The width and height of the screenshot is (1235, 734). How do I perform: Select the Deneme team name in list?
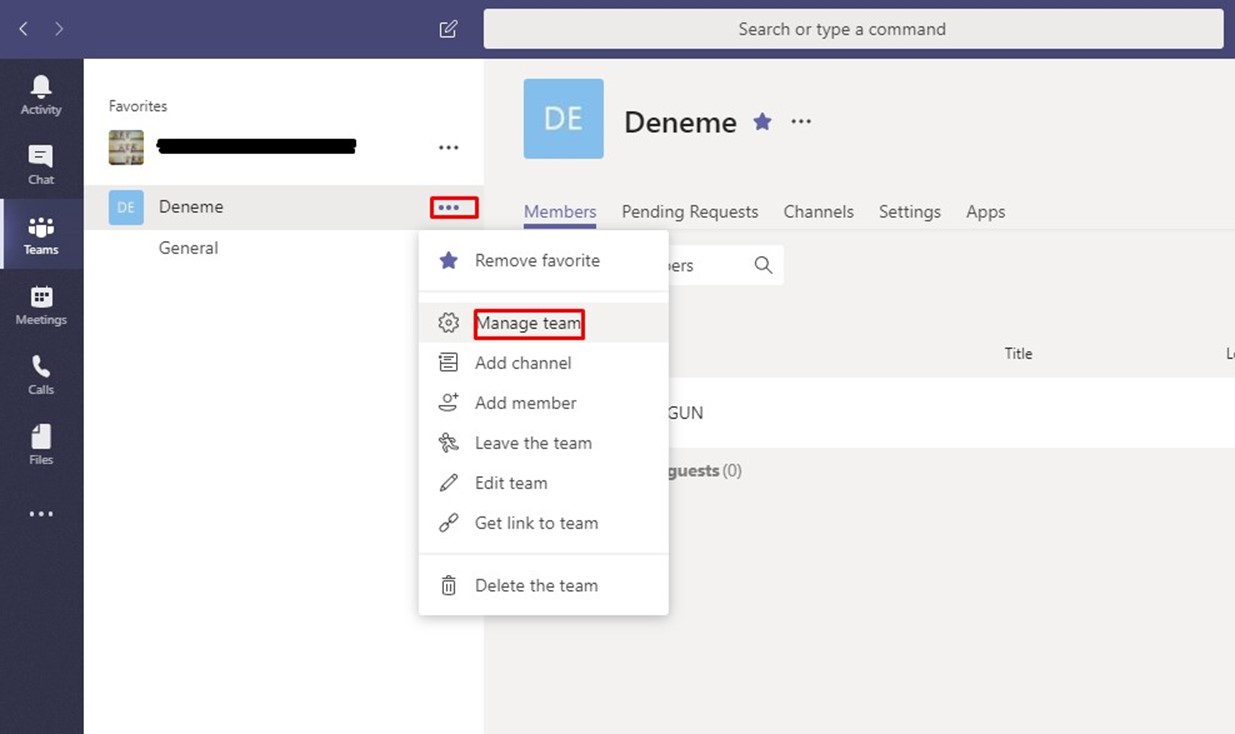click(x=191, y=207)
